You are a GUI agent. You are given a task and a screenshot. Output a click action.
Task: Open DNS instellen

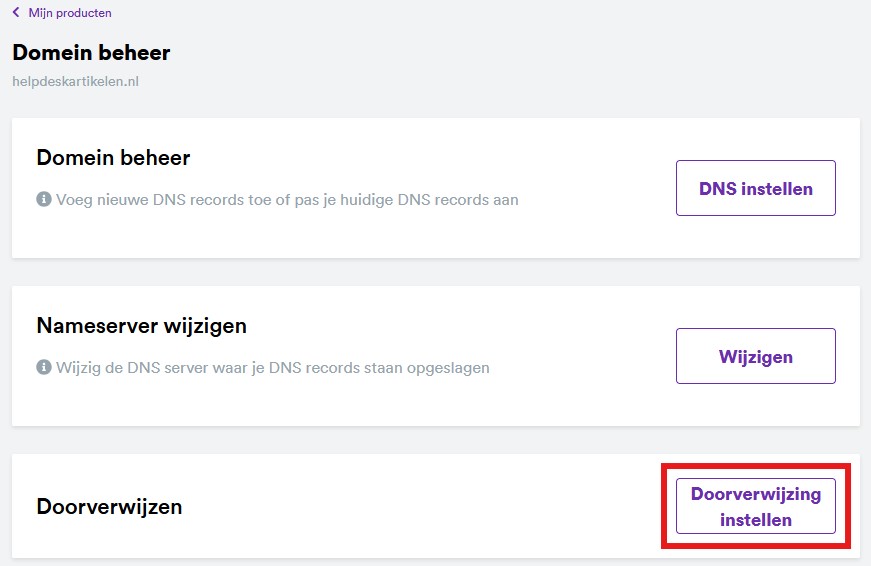[755, 188]
